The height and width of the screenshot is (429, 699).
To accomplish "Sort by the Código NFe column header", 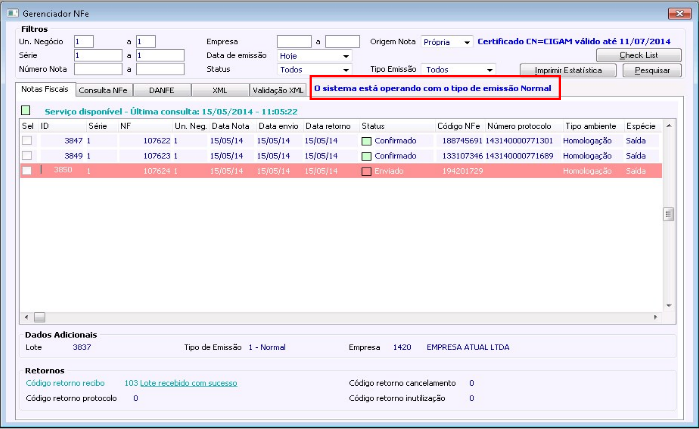I will [x=459, y=127].
